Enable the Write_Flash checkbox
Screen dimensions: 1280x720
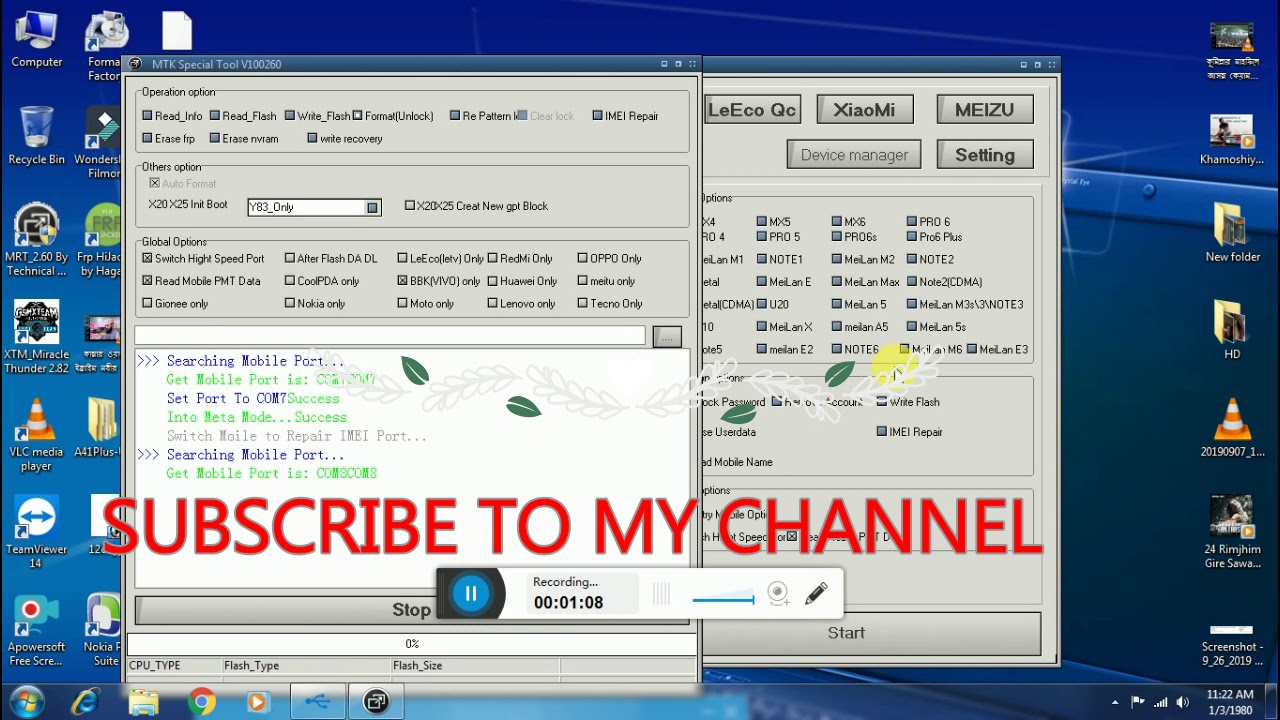290,116
